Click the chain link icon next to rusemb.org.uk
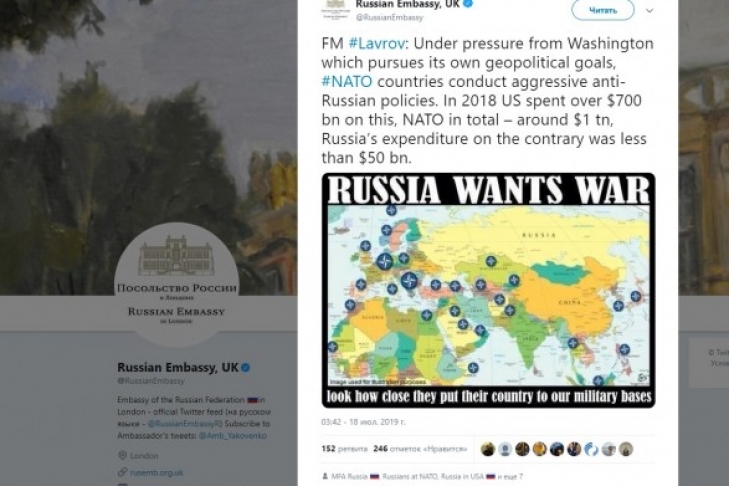The height and width of the screenshot is (486, 729). coord(122,473)
